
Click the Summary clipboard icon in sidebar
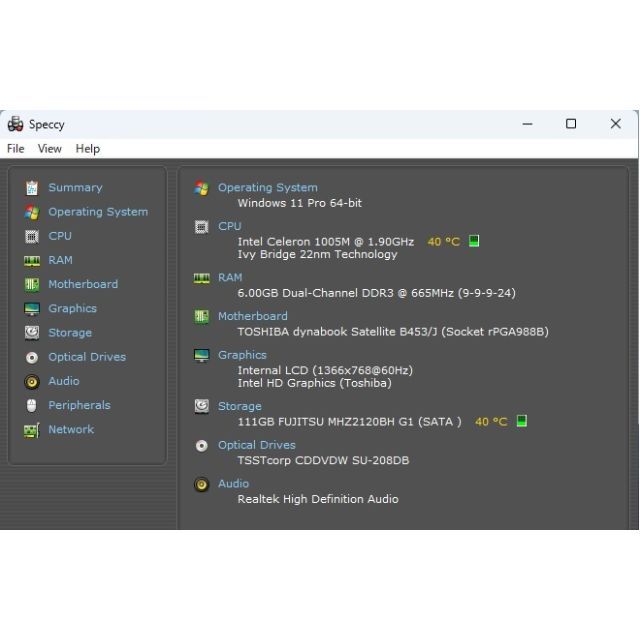coord(32,188)
